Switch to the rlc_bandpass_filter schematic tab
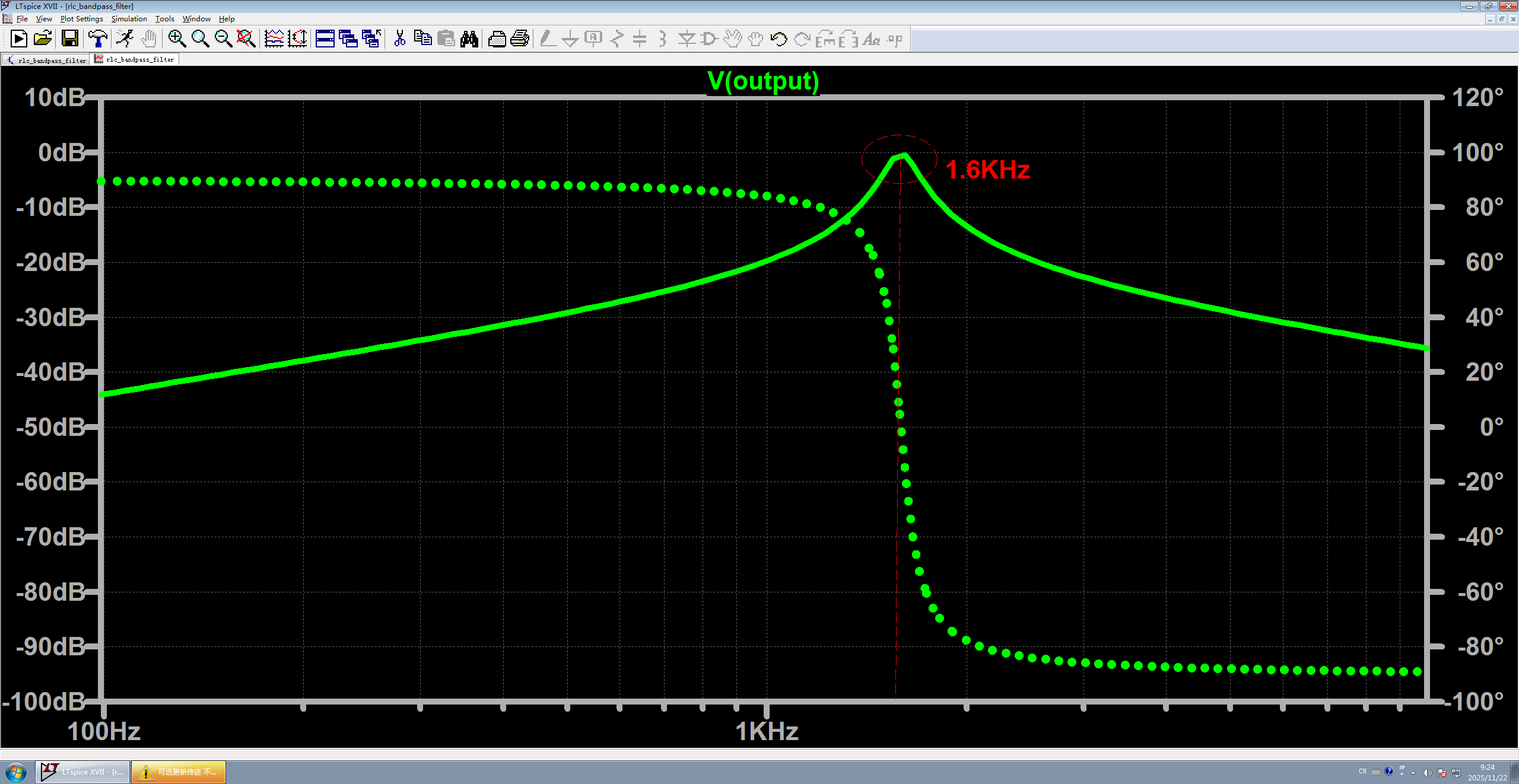The height and width of the screenshot is (784, 1519). pyautogui.click(x=46, y=60)
